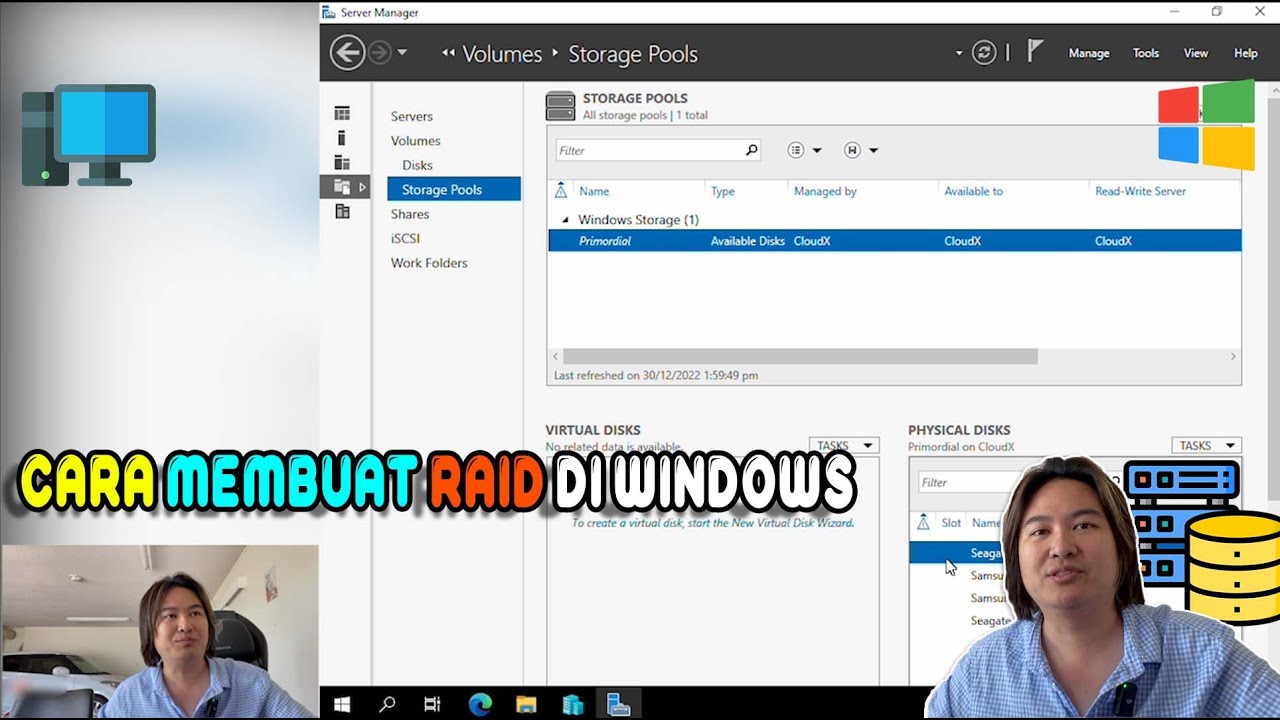Open the Disks page

418,165
